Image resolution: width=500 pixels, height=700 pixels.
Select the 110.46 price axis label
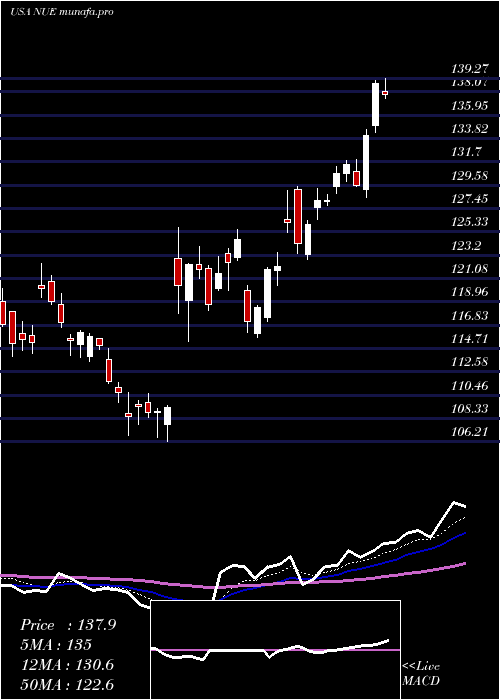pyautogui.click(x=470, y=385)
